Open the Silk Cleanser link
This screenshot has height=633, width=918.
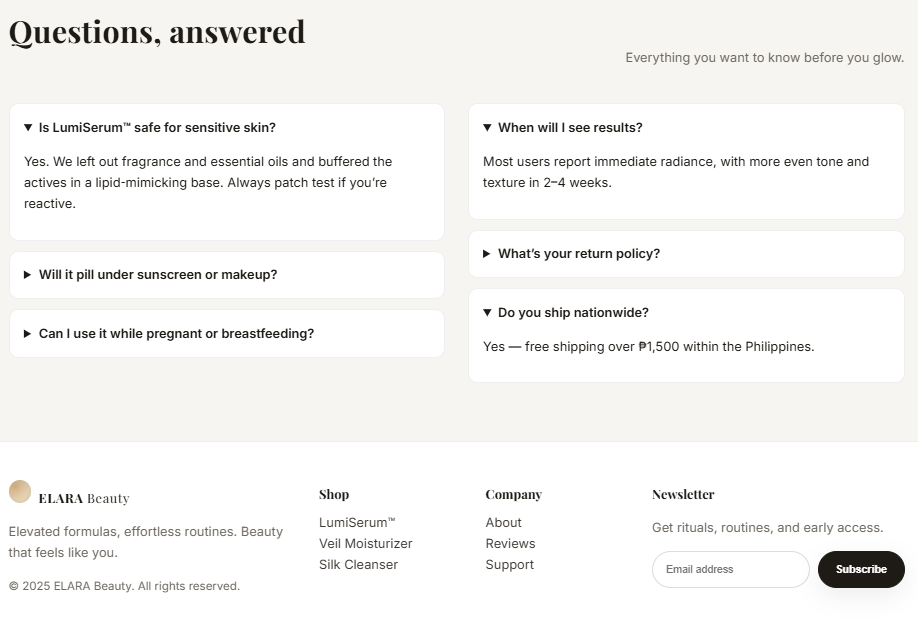point(358,565)
